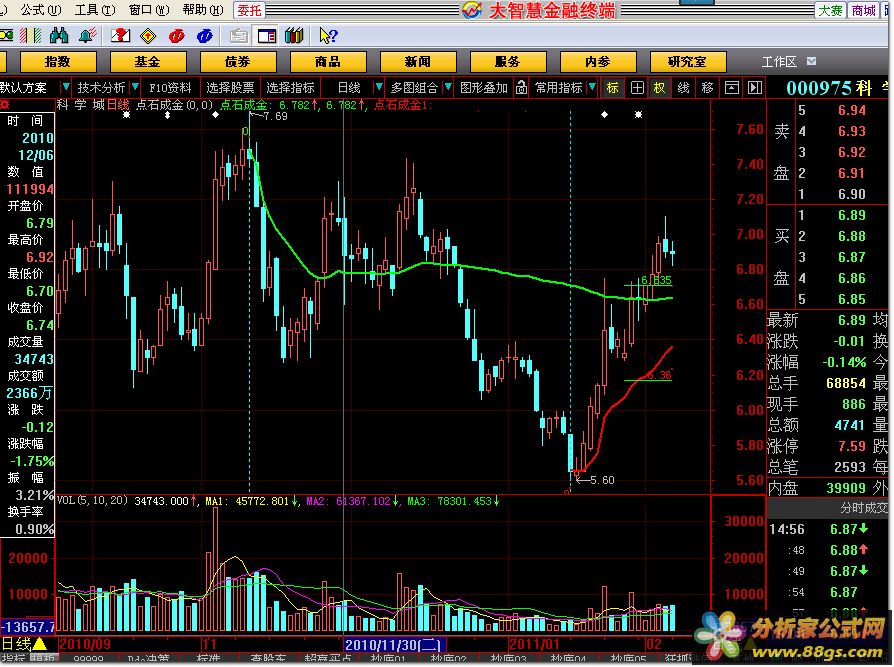Image resolution: width=894 pixels, height=667 pixels.
Task: Click the yellow diamond arrow icon
Action: (148, 36)
